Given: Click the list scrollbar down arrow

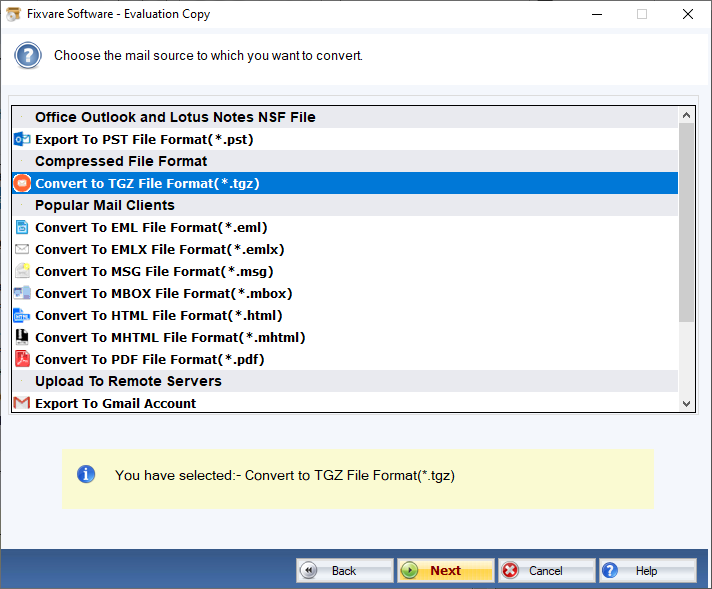Looking at the screenshot, I should 686,404.
